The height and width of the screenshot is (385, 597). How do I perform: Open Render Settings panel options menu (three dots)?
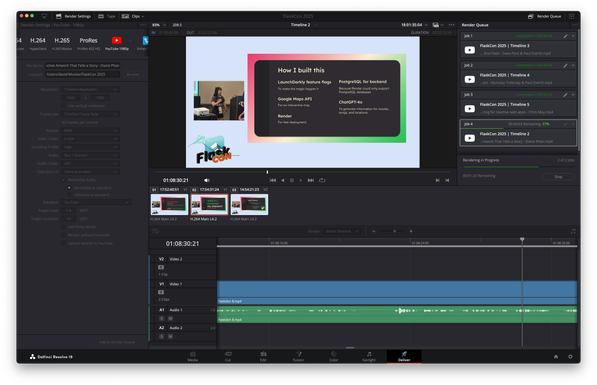pos(143,25)
